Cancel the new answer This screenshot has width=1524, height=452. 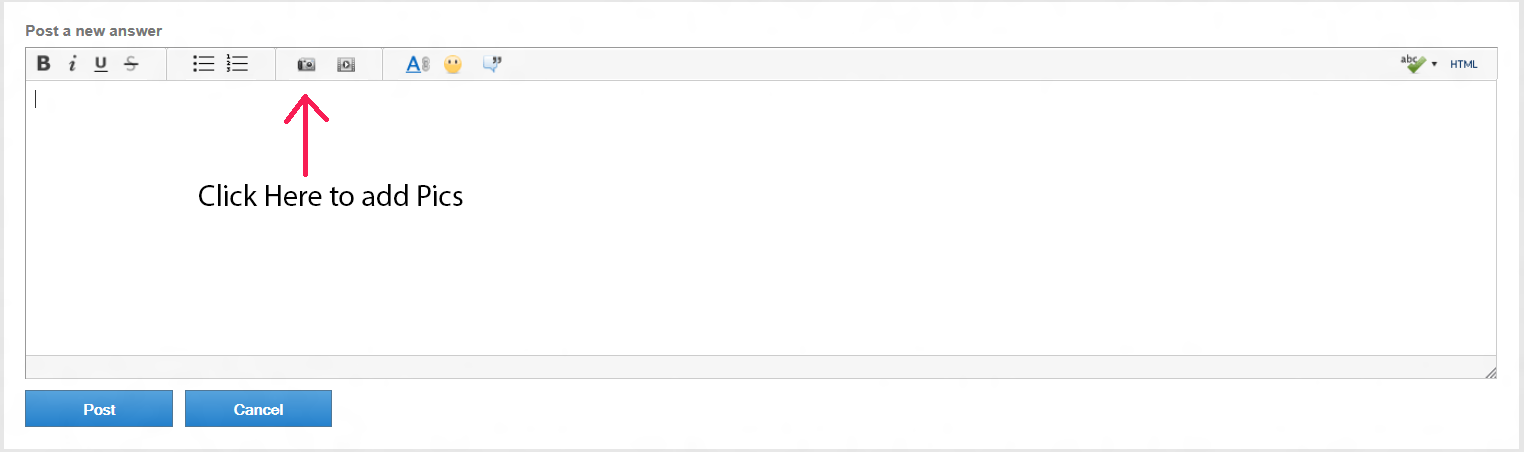pyautogui.click(x=258, y=409)
